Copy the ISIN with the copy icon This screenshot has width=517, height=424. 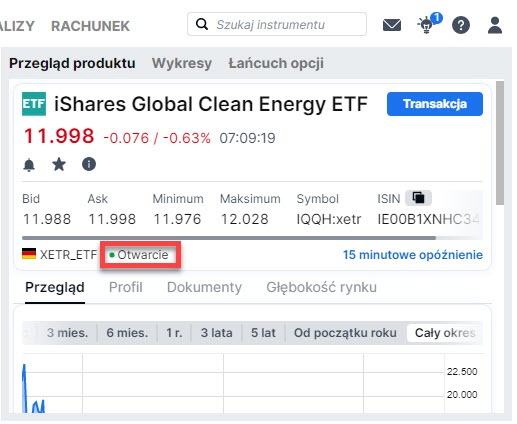[418, 198]
